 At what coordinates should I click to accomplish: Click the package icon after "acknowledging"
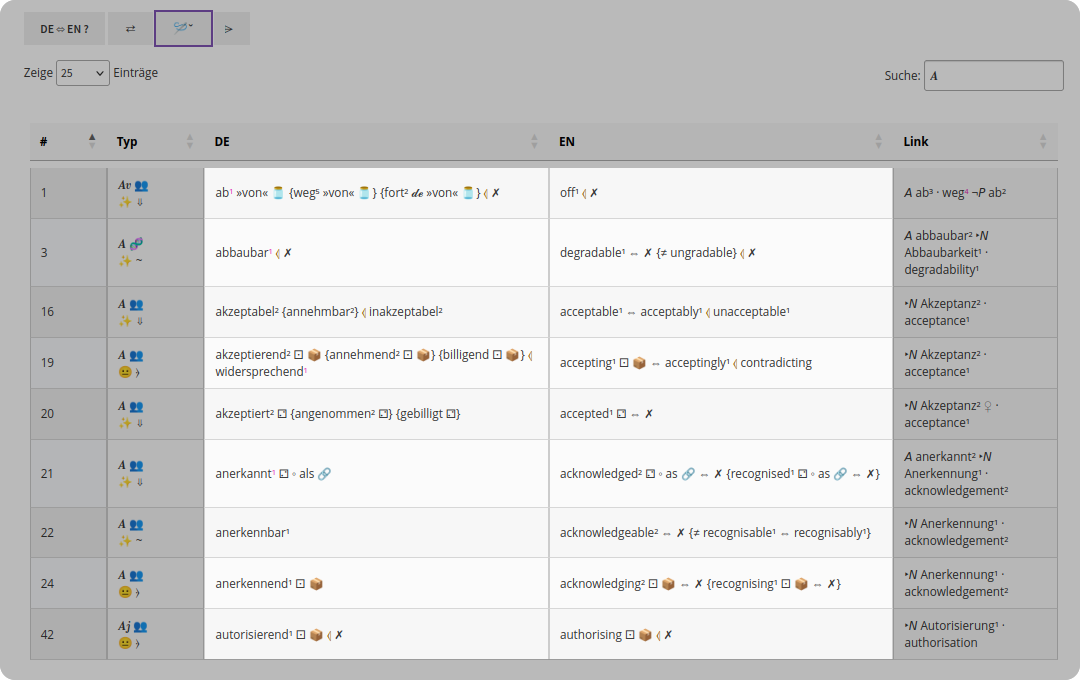click(668, 584)
